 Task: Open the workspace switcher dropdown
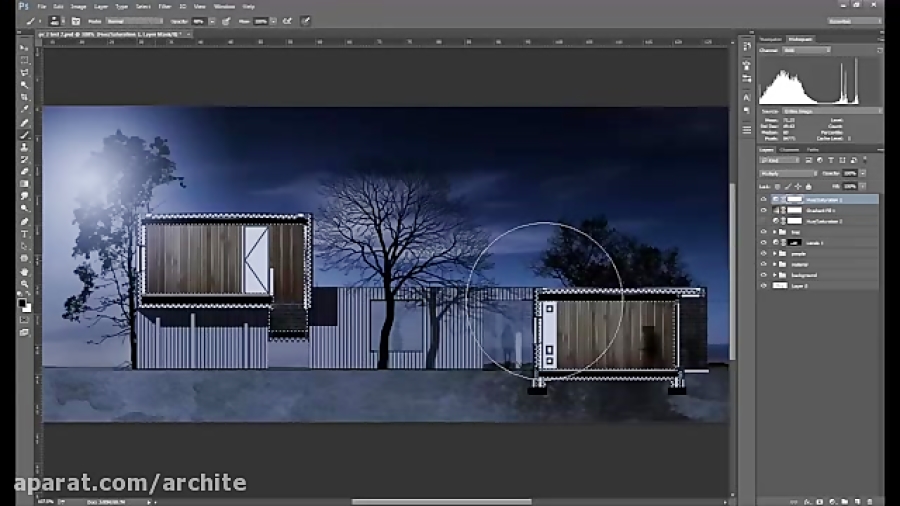(x=854, y=21)
